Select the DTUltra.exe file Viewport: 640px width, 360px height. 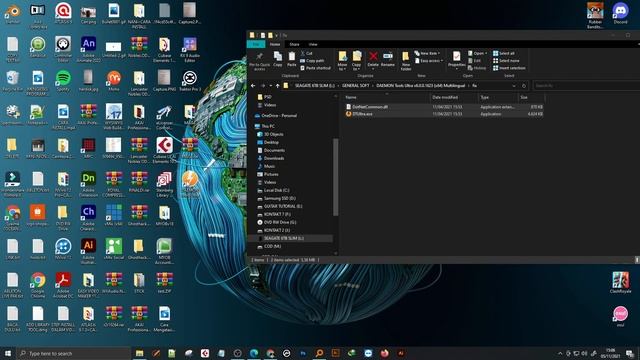444,114
